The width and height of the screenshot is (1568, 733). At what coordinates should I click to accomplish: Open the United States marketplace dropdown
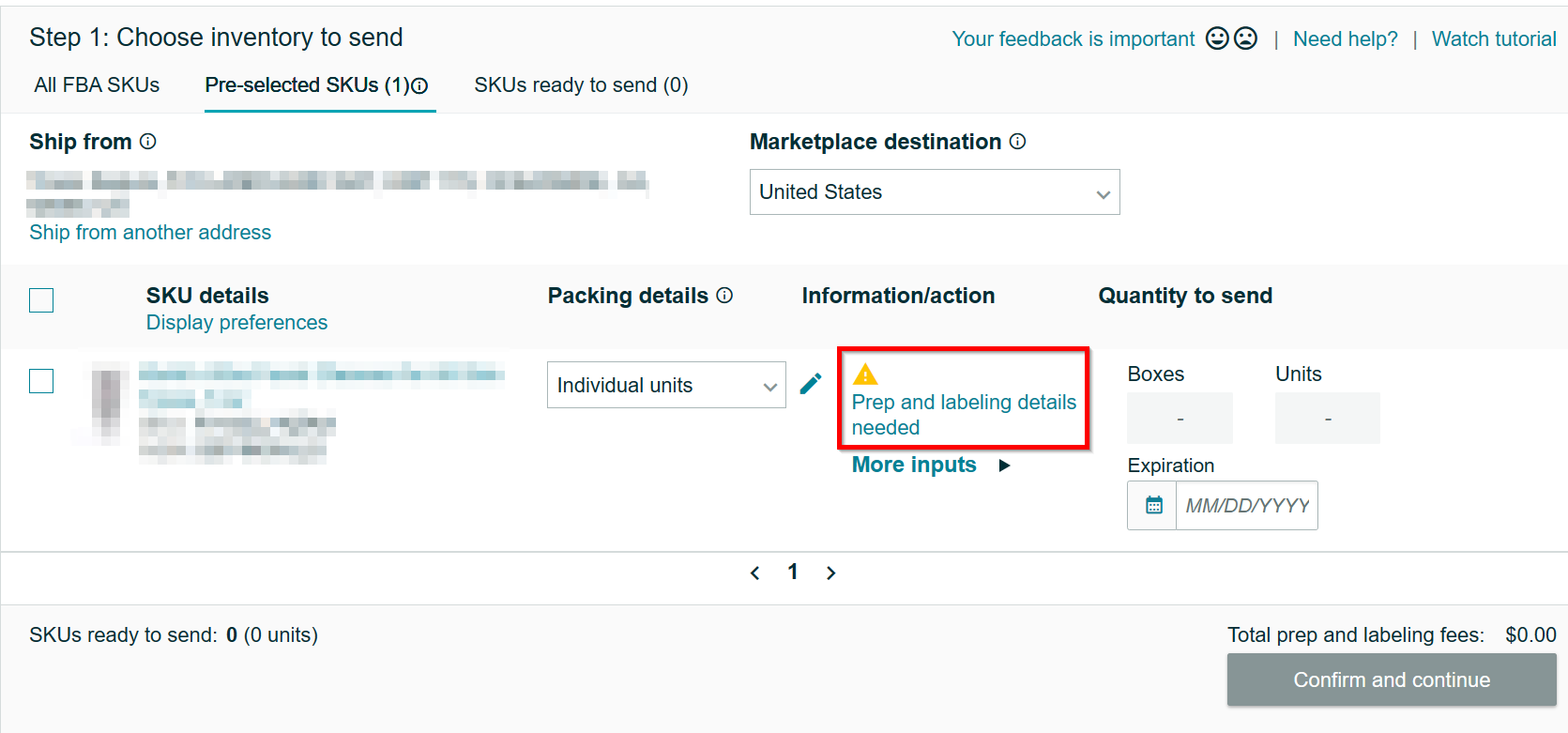(x=934, y=192)
